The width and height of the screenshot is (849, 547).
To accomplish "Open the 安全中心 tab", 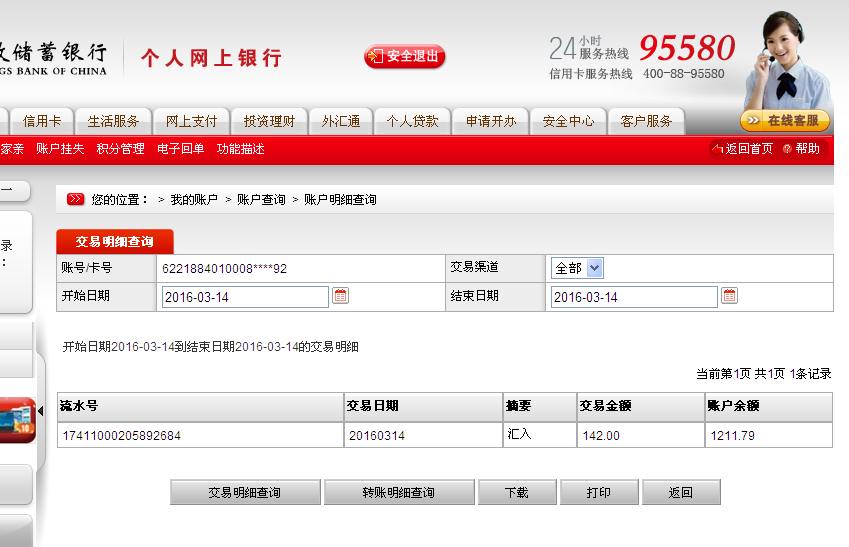I will [x=568, y=121].
